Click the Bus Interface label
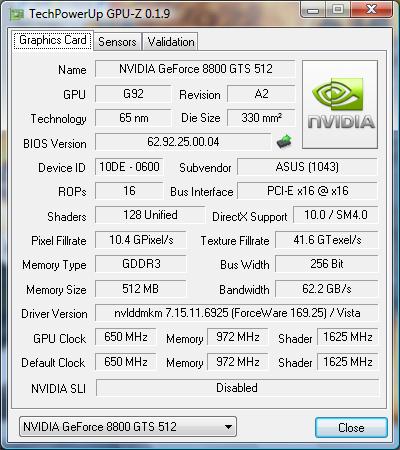 (x=202, y=192)
